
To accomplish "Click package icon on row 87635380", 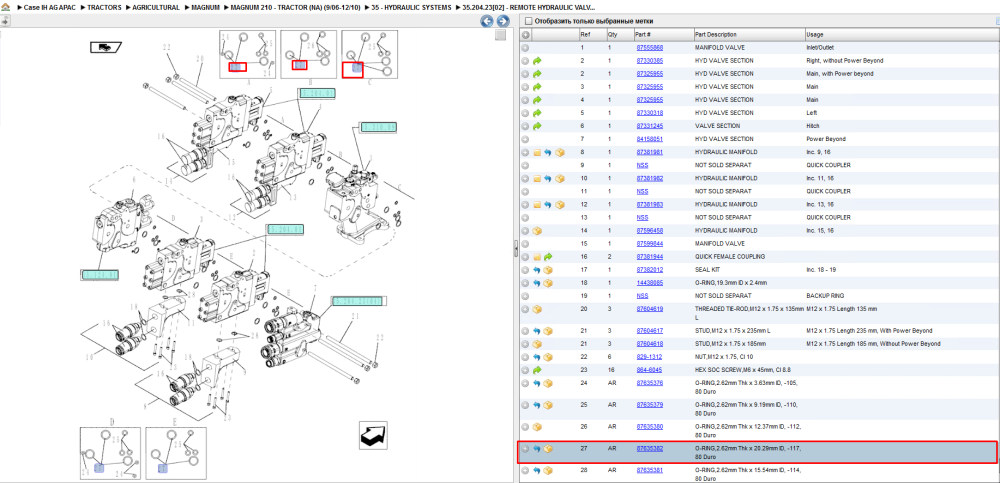I will pyautogui.click(x=537, y=426).
